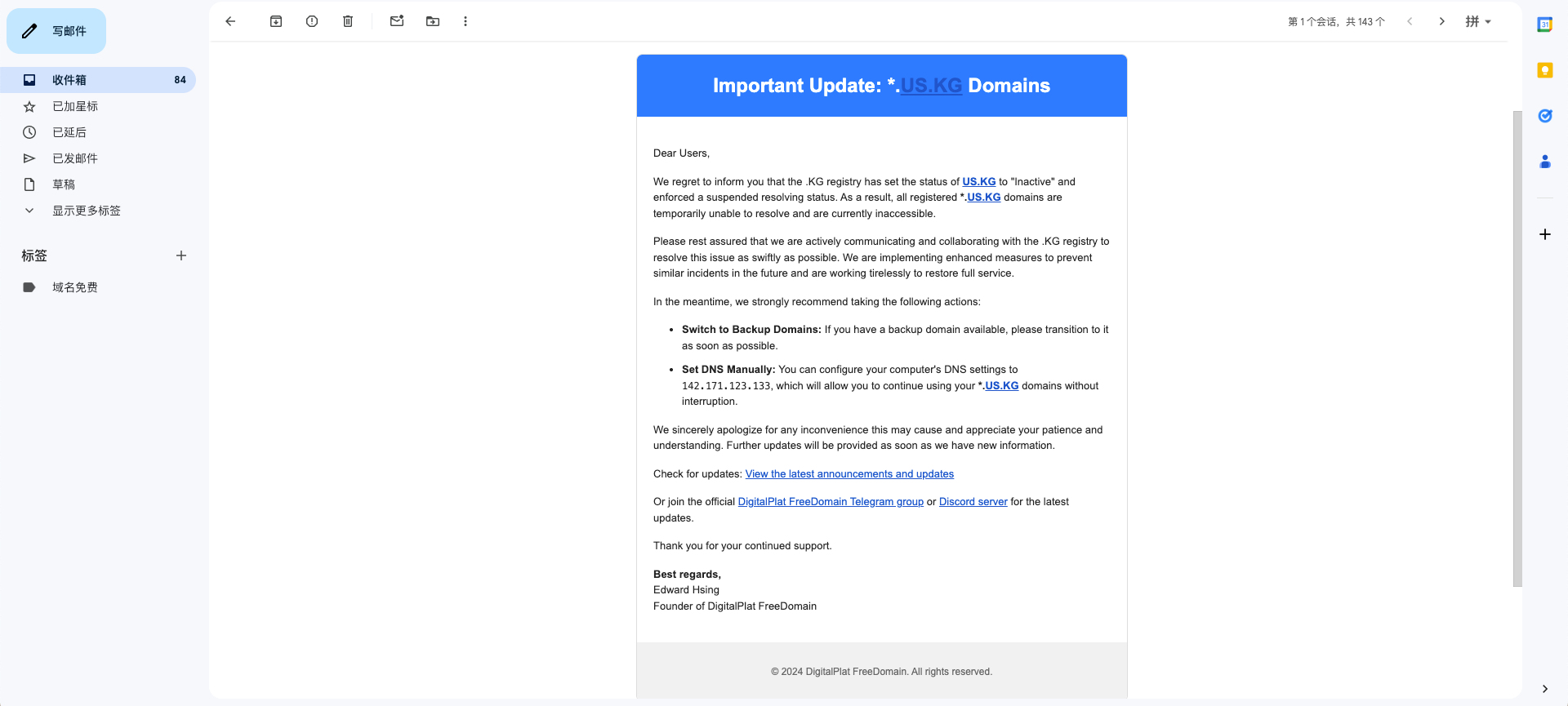Click the 已加星标 starred folder

click(75, 106)
